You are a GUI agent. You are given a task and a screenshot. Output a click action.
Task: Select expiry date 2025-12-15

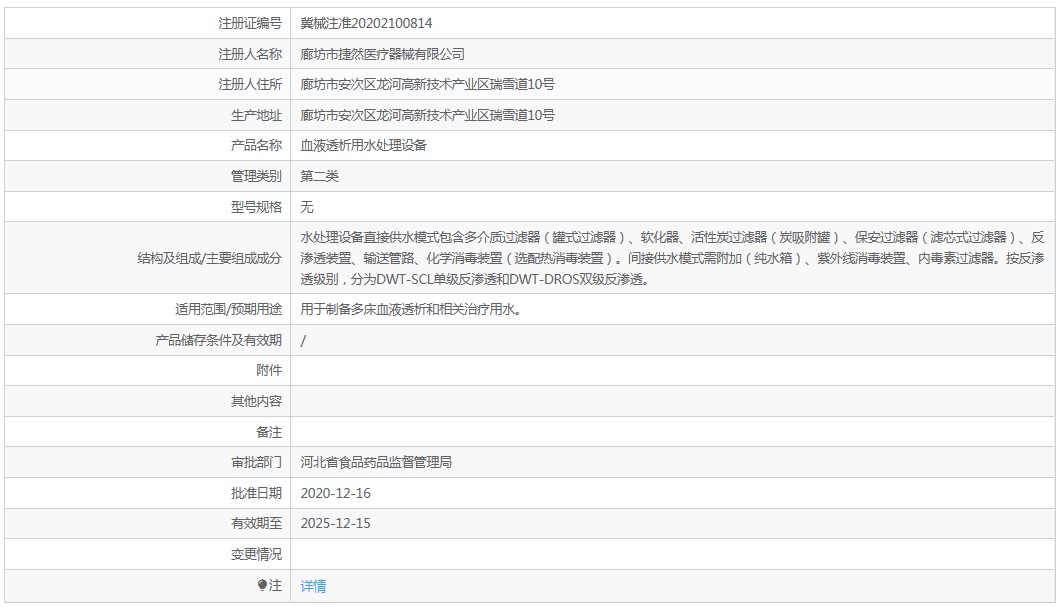click(x=336, y=523)
